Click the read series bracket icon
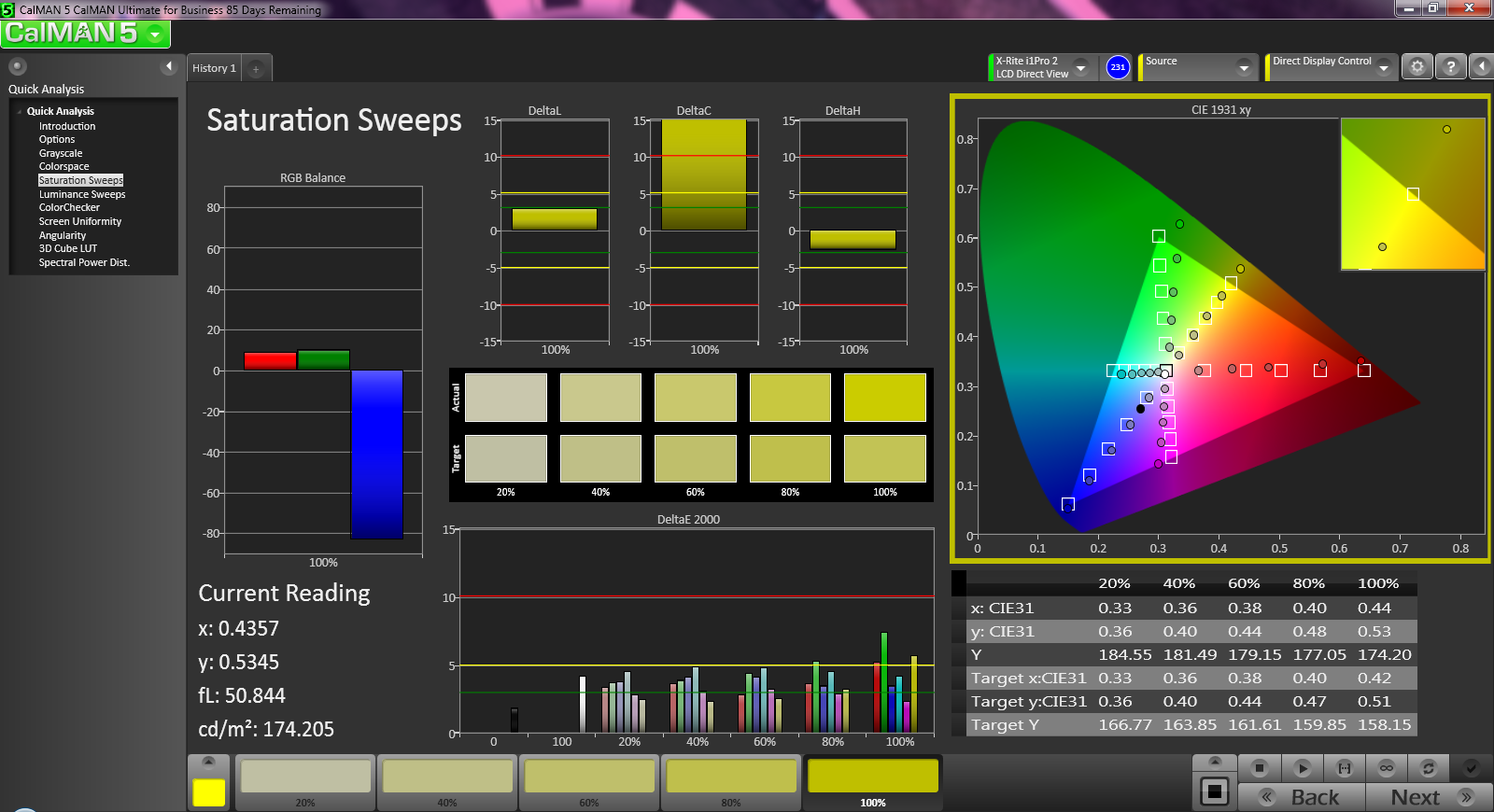The width and height of the screenshot is (1494, 812). click(x=1345, y=768)
